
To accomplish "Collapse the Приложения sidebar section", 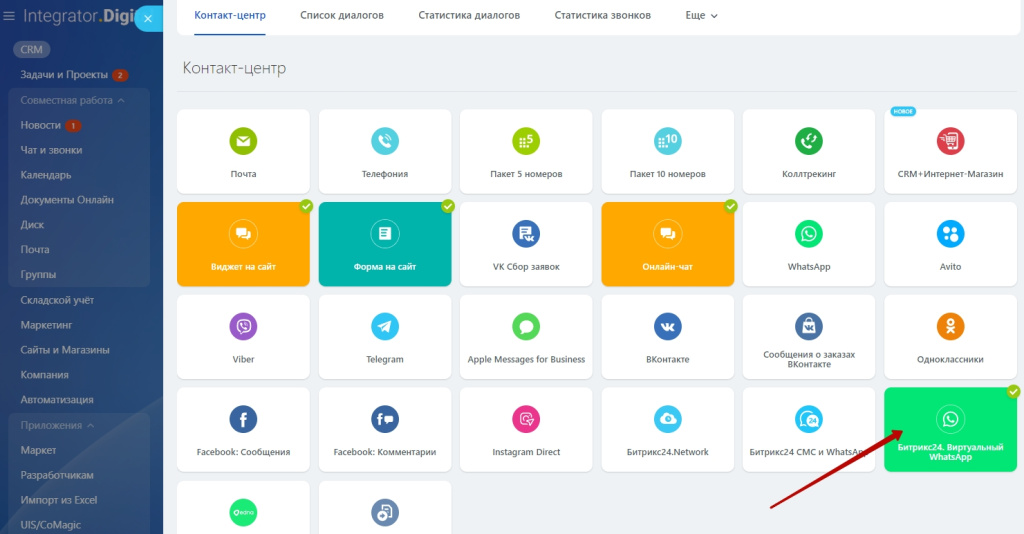I will click(91, 425).
